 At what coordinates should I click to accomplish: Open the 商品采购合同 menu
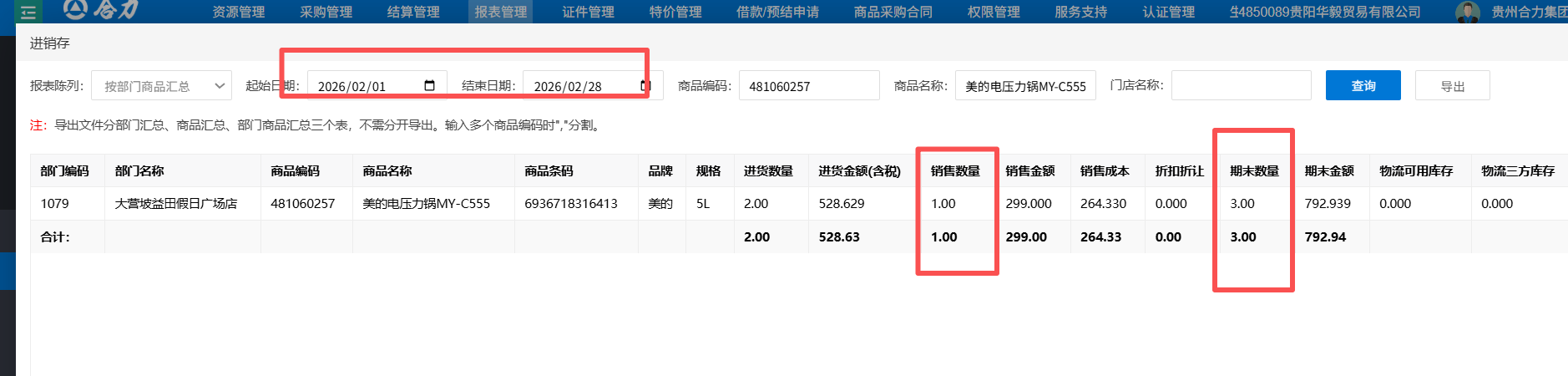pyautogui.click(x=893, y=12)
